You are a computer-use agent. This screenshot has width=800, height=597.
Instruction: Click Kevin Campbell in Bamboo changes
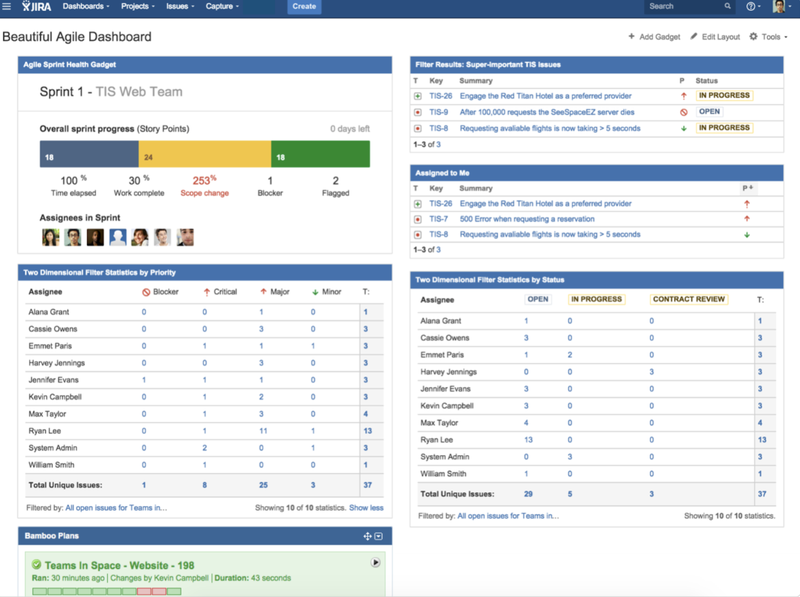181,578
